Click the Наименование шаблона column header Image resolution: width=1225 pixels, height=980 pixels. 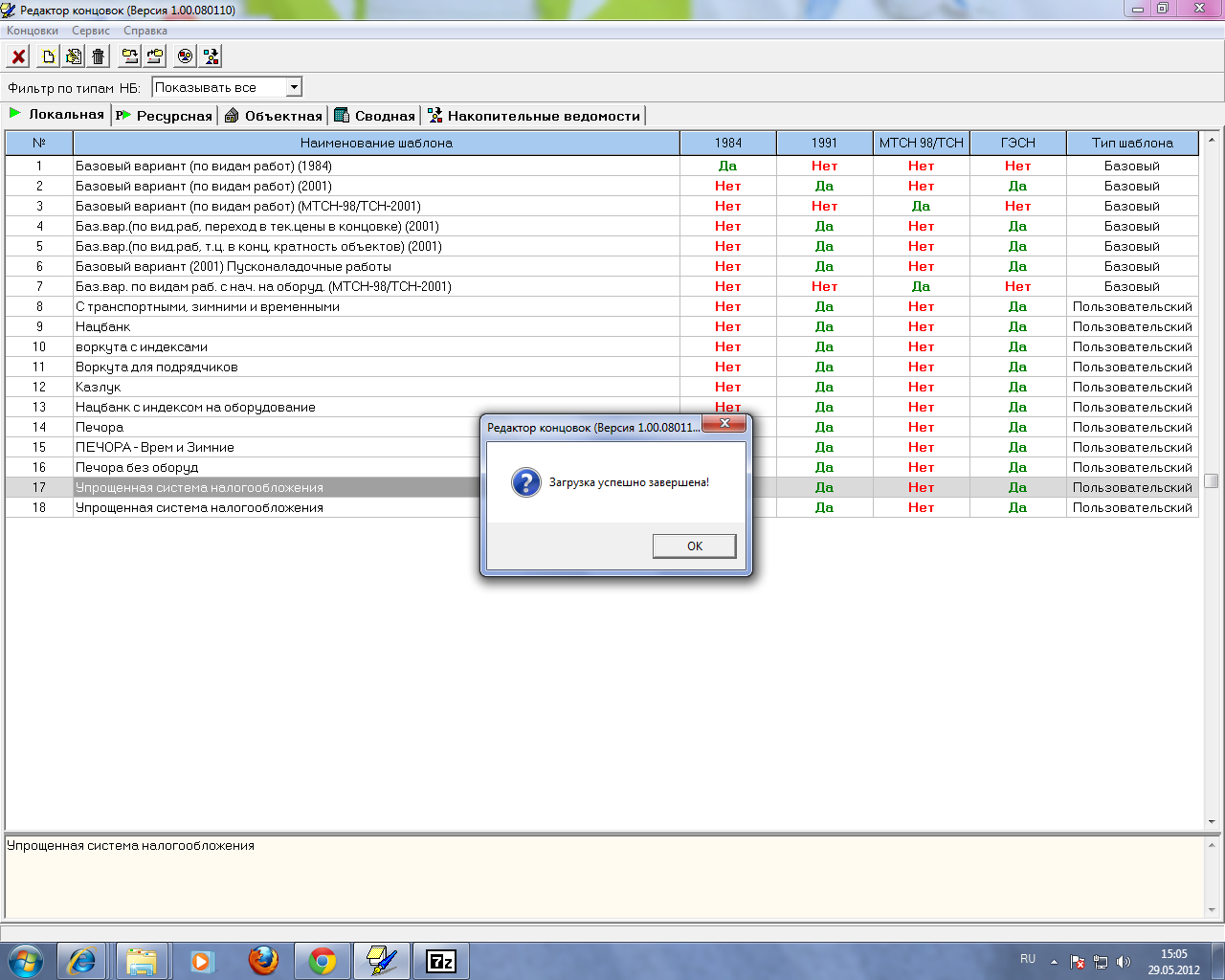376,143
